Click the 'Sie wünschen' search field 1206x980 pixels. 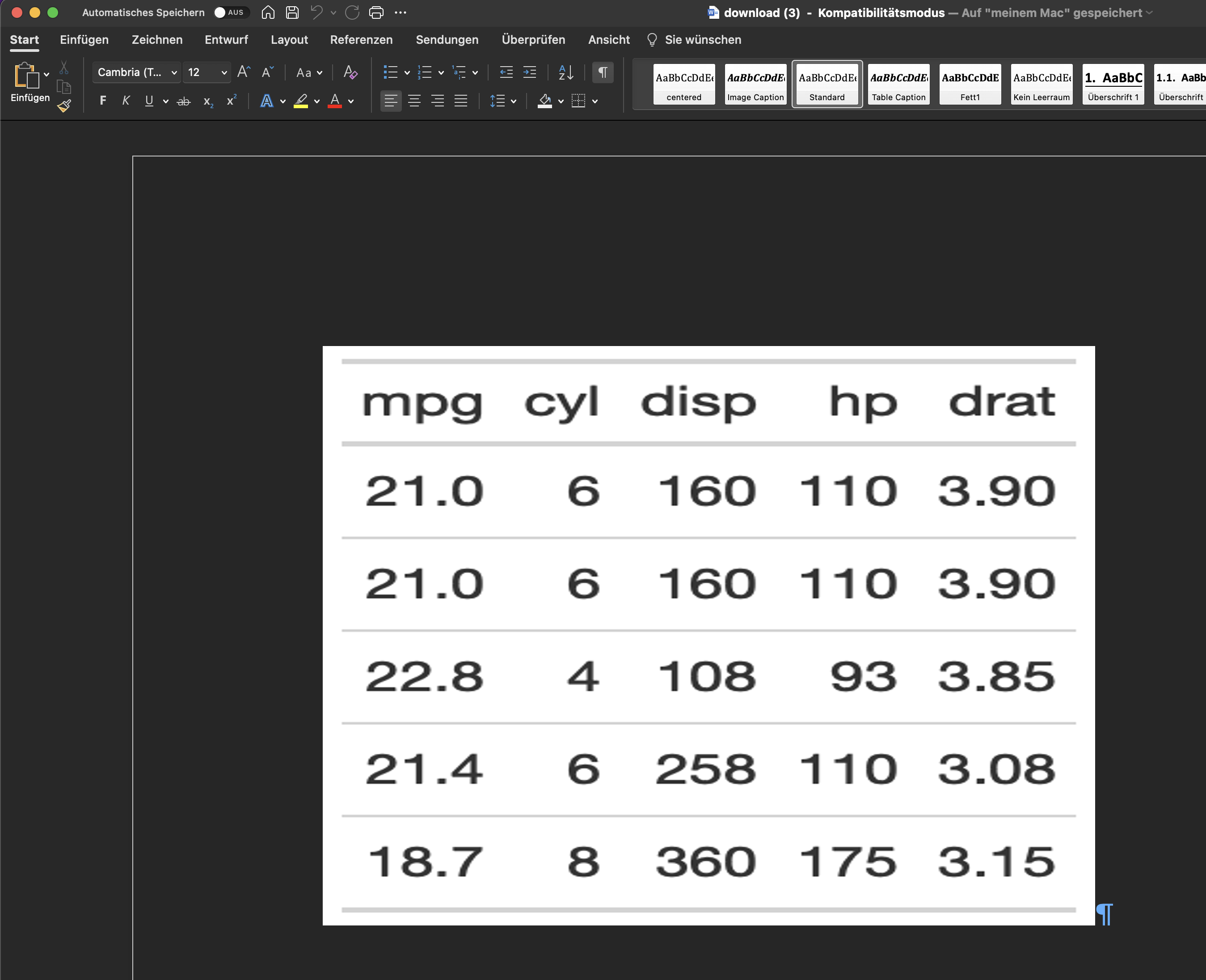point(694,39)
